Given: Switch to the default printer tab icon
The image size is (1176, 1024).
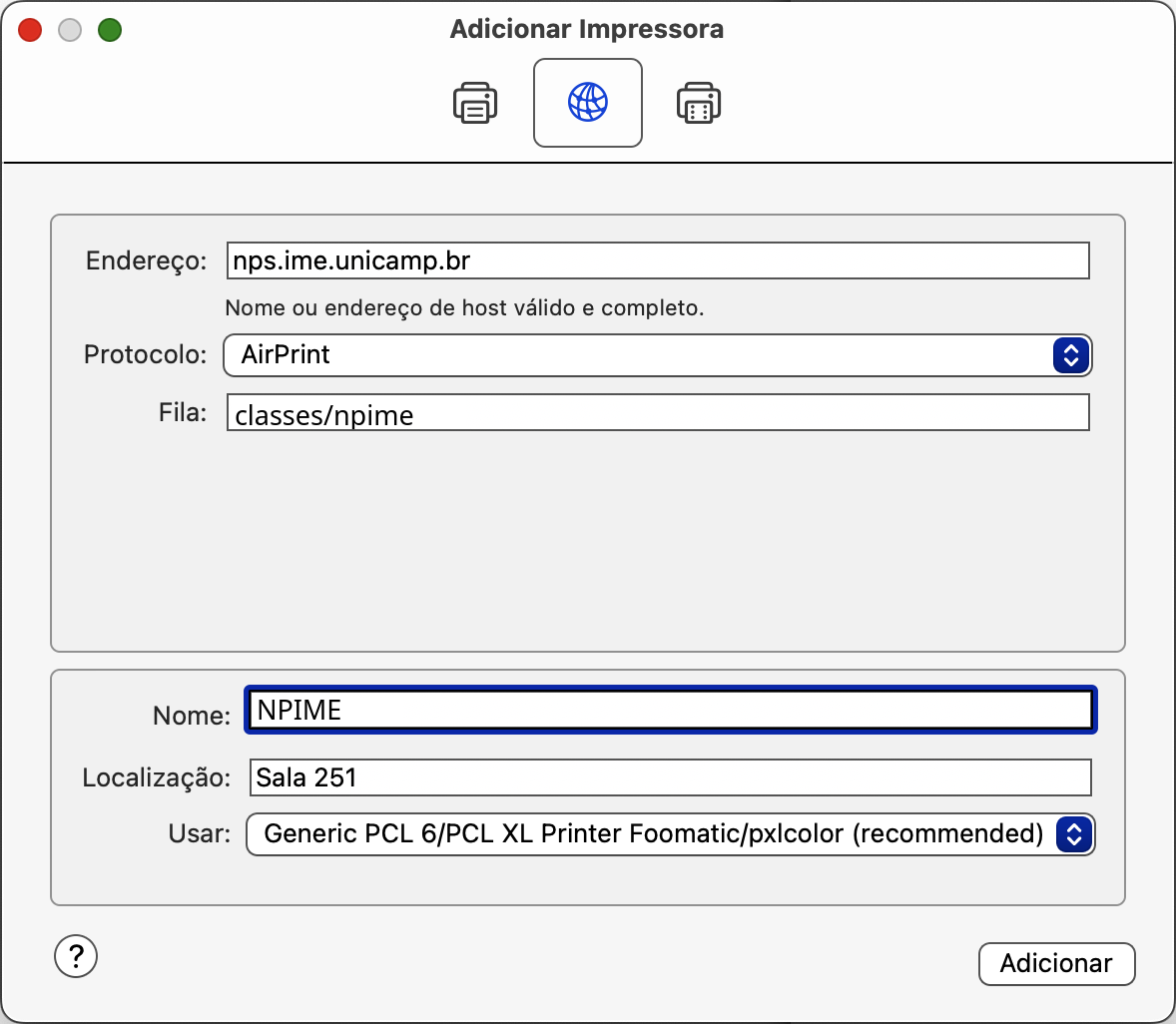Looking at the screenshot, I should click(x=475, y=103).
